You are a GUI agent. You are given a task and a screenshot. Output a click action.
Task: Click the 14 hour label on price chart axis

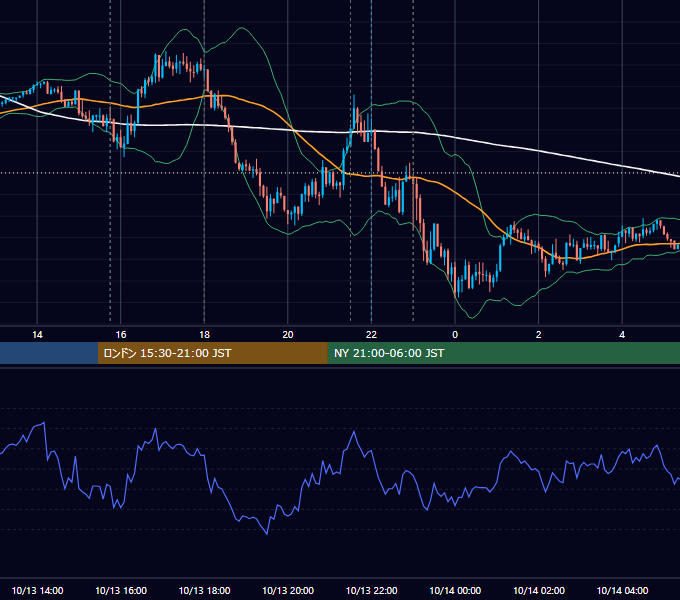tap(37, 335)
